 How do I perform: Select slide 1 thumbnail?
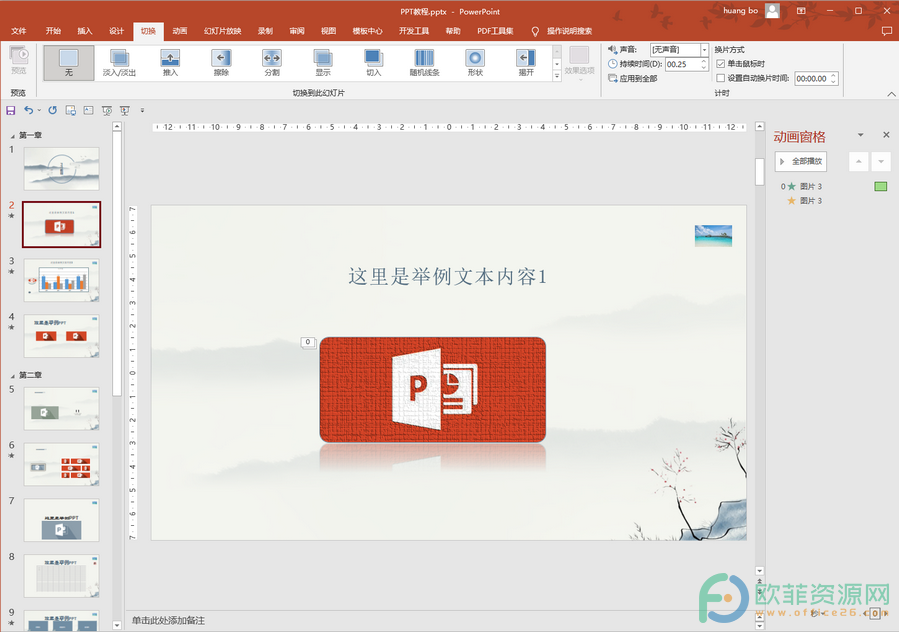tap(61, 169)
